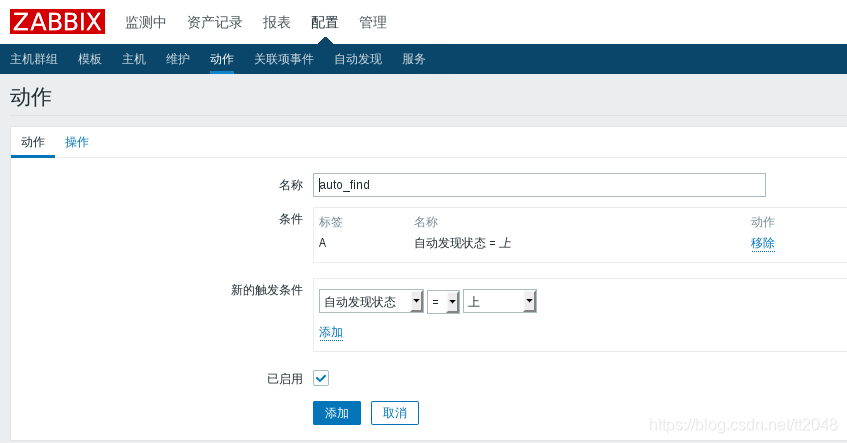Go to 模板 submenu
This screenshot has width=847, height=443.
(x=90, y=59)
